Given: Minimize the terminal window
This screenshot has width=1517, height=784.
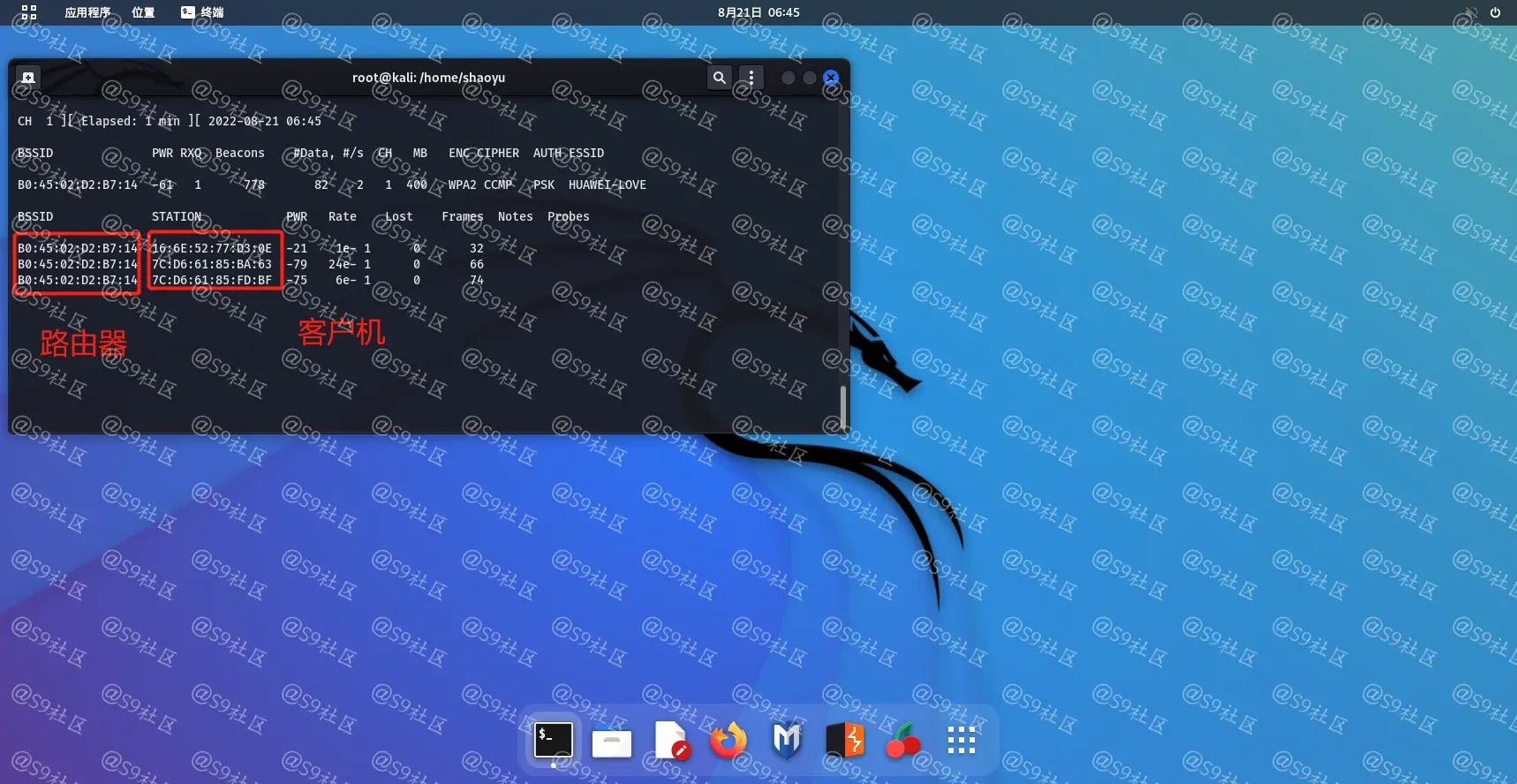Looking at the screenshot, I should point(789,78).
